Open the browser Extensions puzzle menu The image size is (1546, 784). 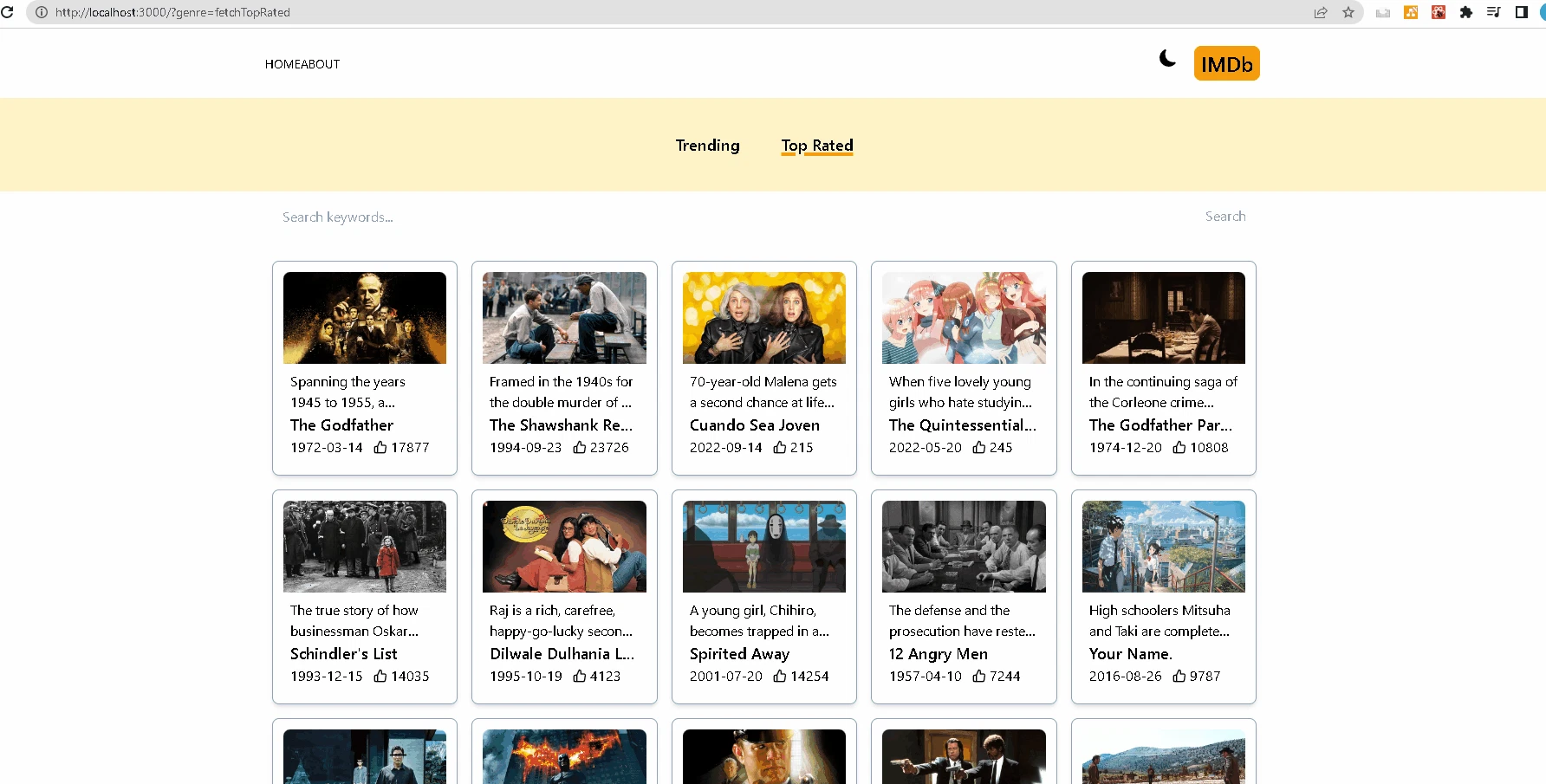point(1466,12)
